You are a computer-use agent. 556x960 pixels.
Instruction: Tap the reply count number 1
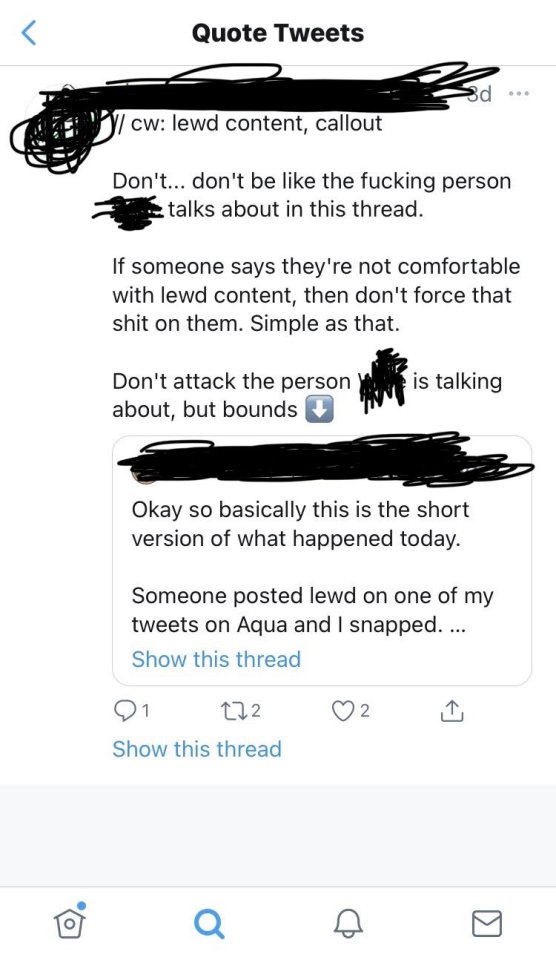(x=144, y=711)
